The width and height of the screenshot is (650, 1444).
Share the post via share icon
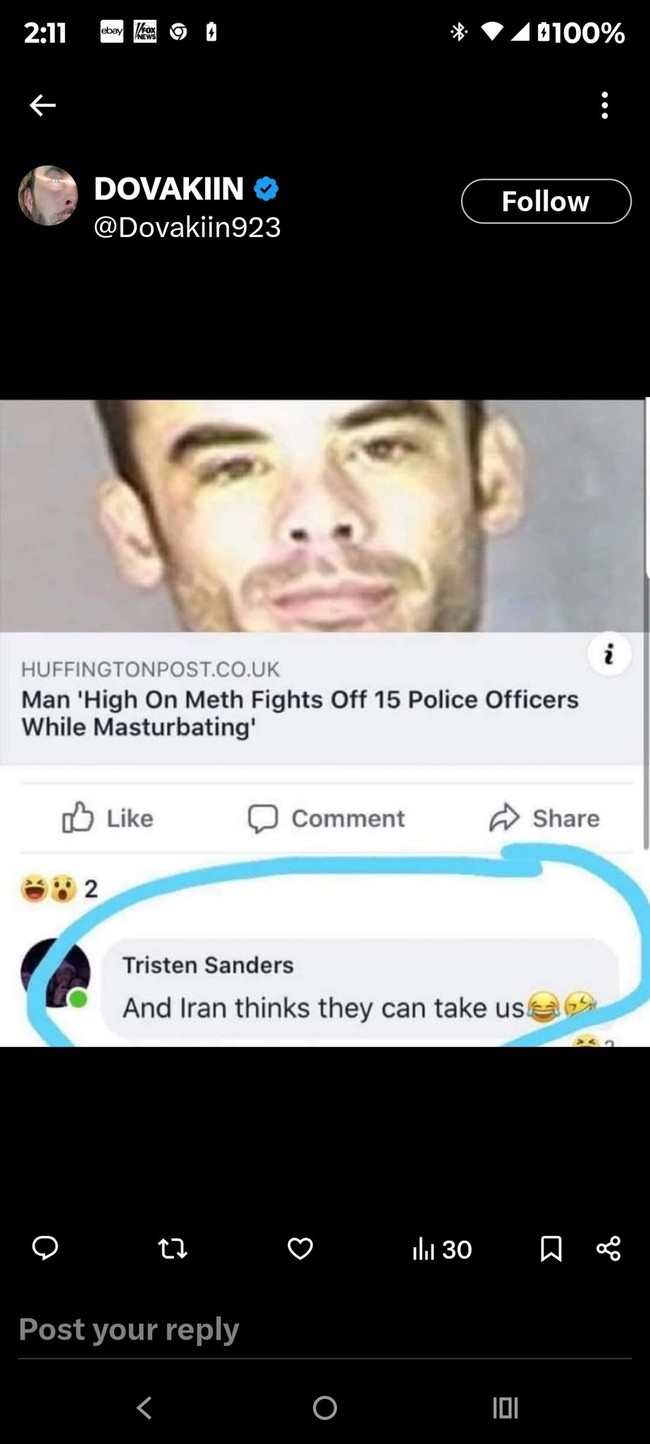coord(608,1248)
